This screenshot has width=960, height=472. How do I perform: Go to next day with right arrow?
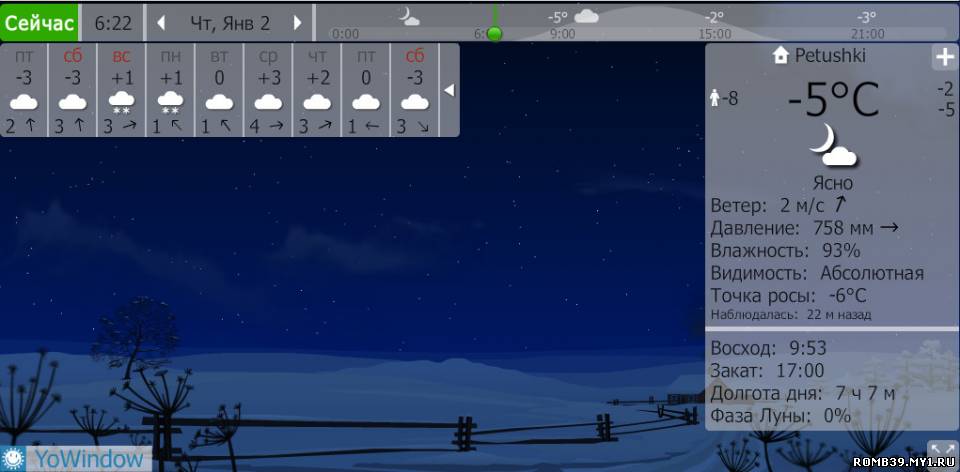pyautogui.click(x=297, y=22)
